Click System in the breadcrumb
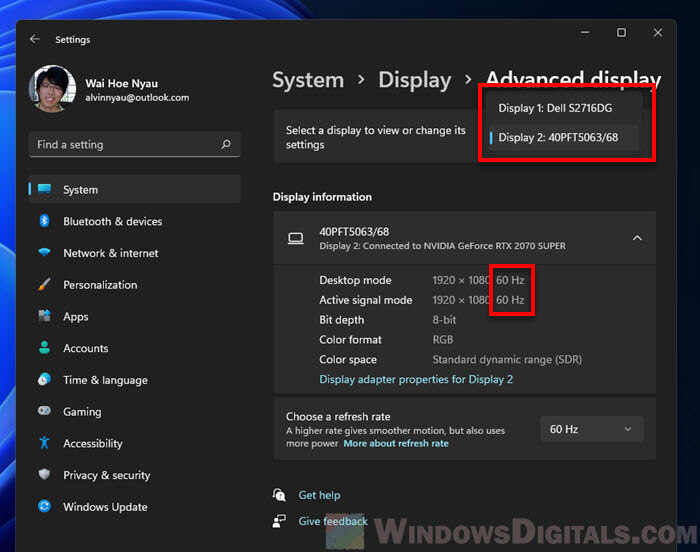The image size is (700, 552). coord(308,80)
